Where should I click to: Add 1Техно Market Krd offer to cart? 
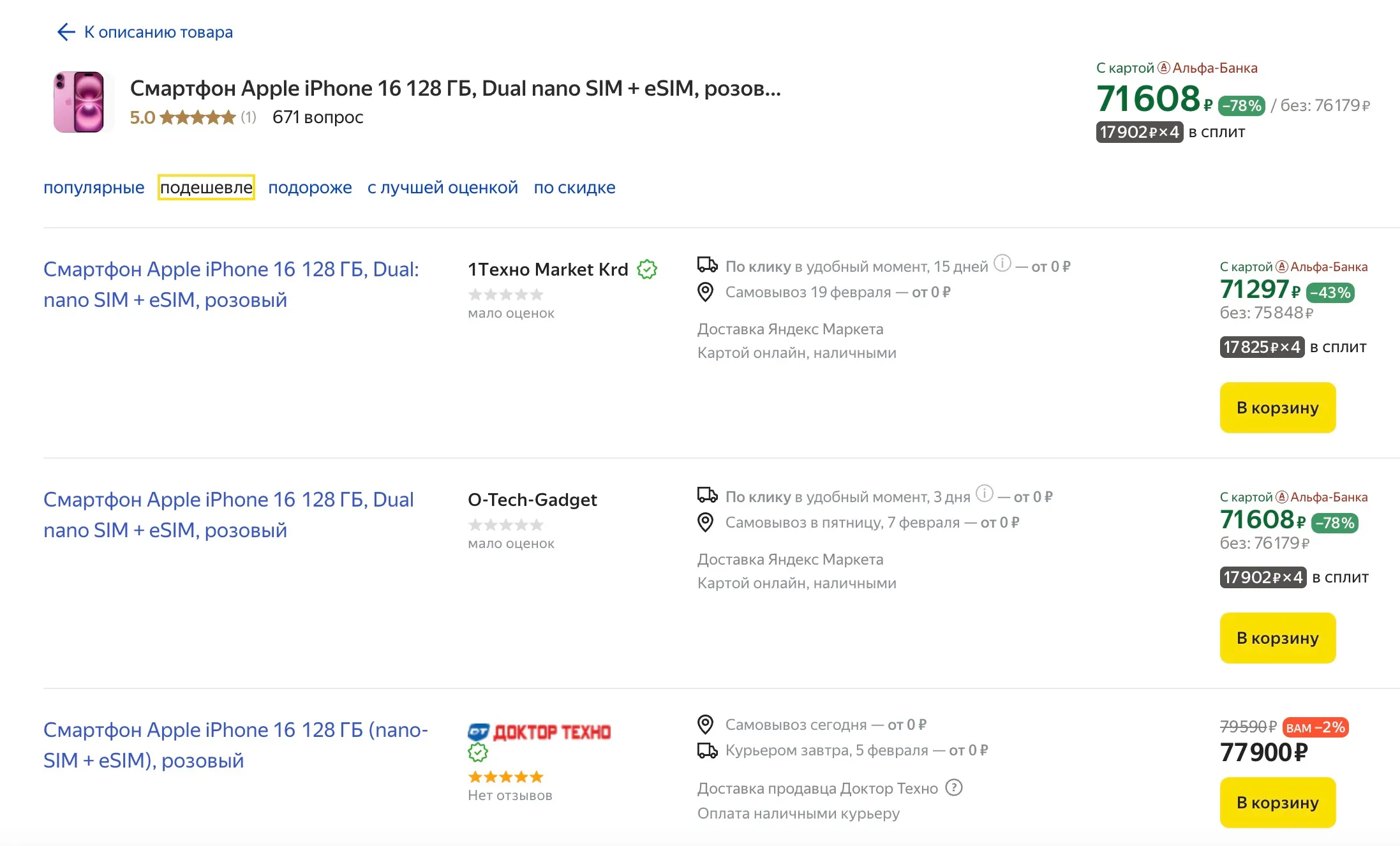coord(1277,408)
